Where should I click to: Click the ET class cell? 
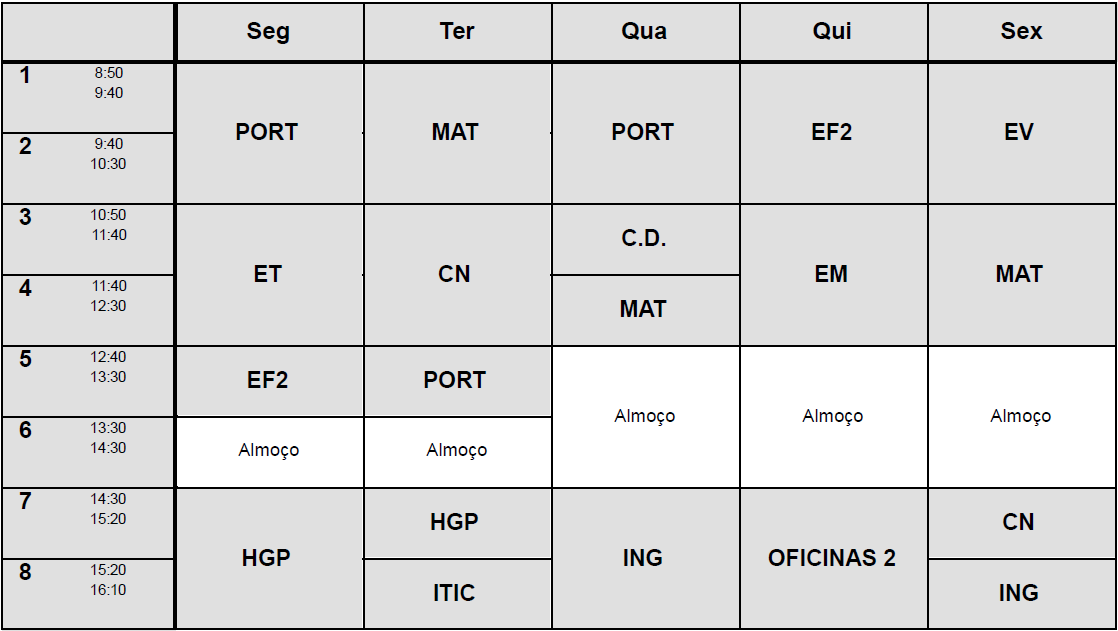coord(267,275)
